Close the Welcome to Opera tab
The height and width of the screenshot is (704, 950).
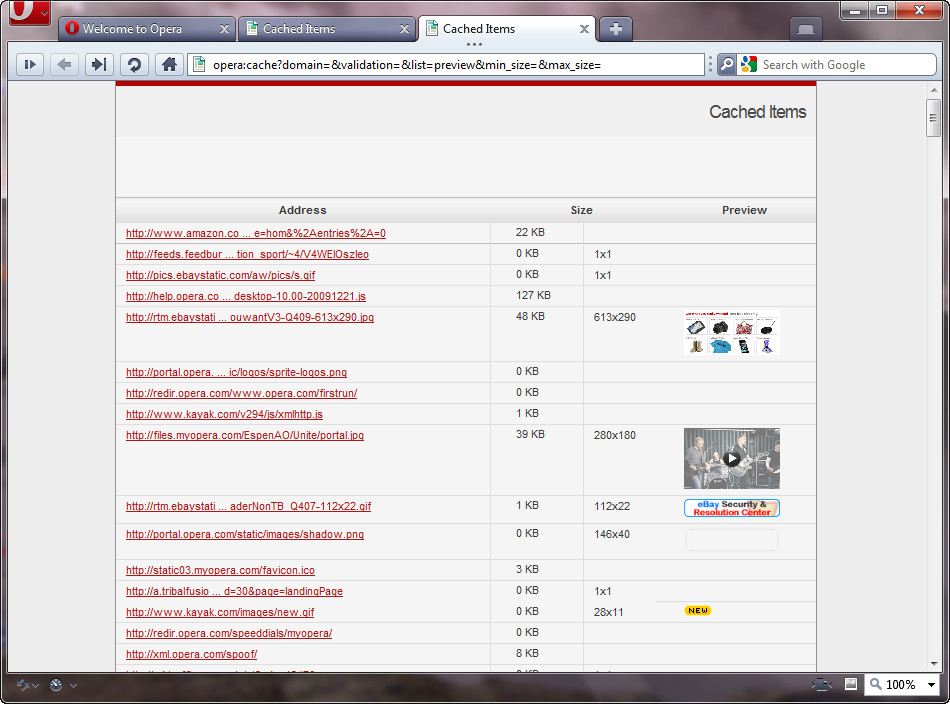[224, 28]
